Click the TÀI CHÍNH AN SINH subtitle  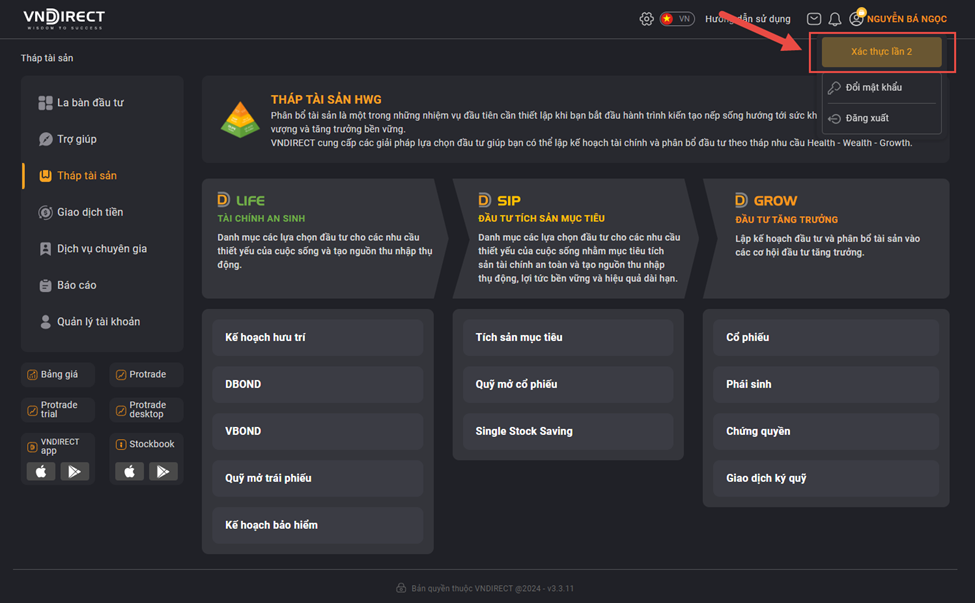pyautogui.click(x=261, y=218)
